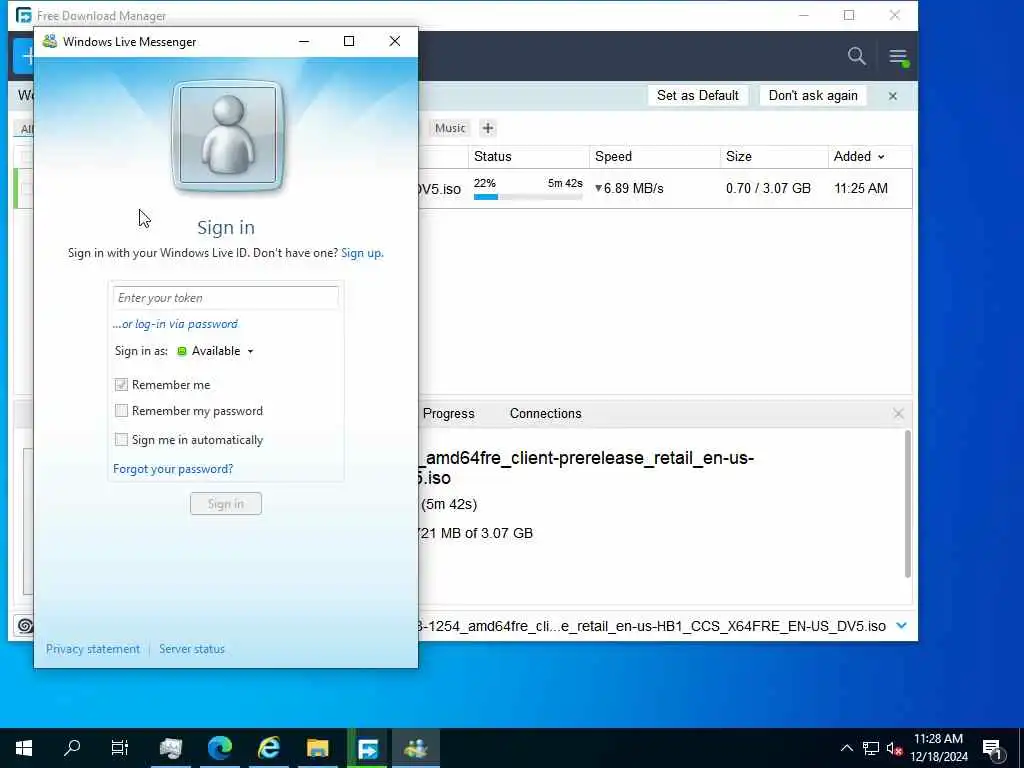Open the Server status link
The height and width of the screenshot is (768, 1024).
tap(192, 648)
